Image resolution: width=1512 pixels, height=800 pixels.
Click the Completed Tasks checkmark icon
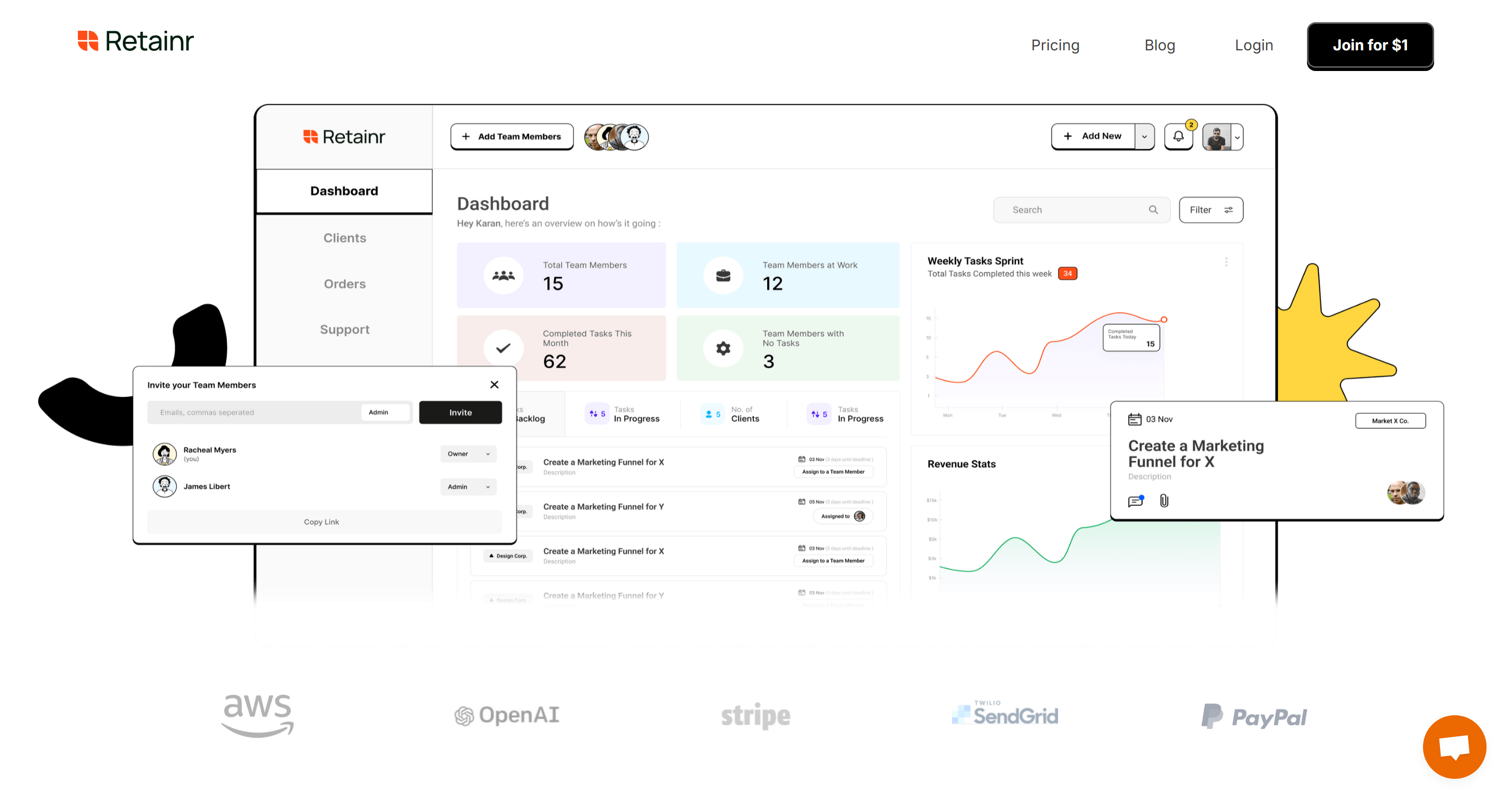coord(503,348)
